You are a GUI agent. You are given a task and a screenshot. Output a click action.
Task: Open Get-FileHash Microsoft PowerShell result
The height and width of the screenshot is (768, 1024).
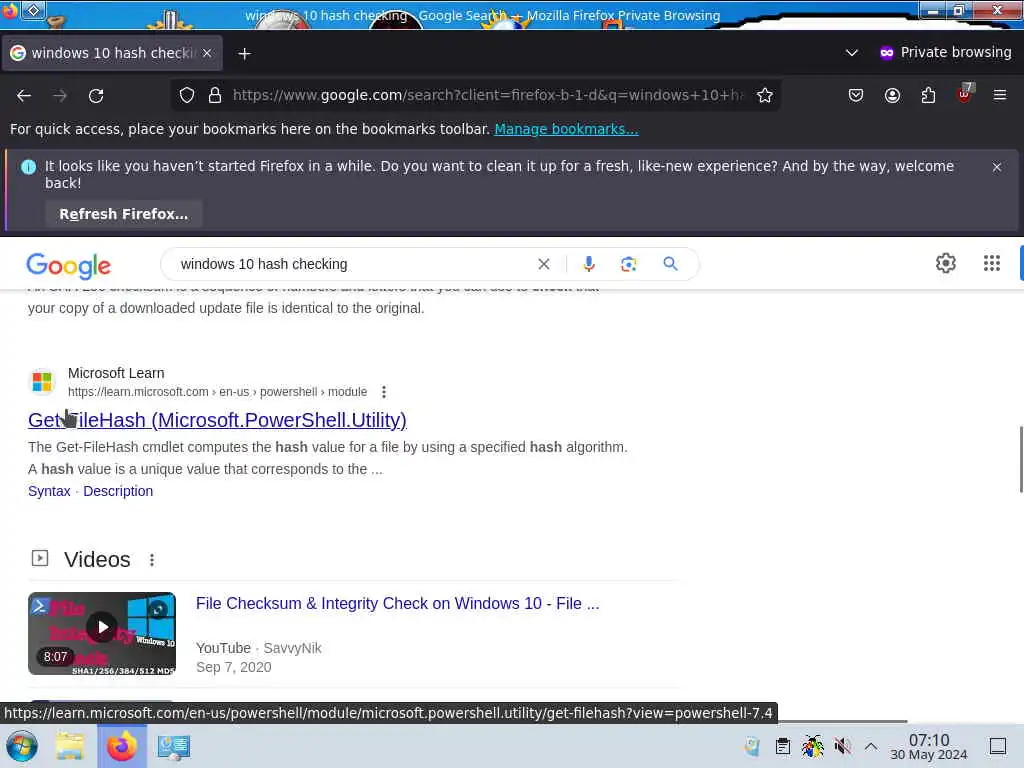coord(217,420)
